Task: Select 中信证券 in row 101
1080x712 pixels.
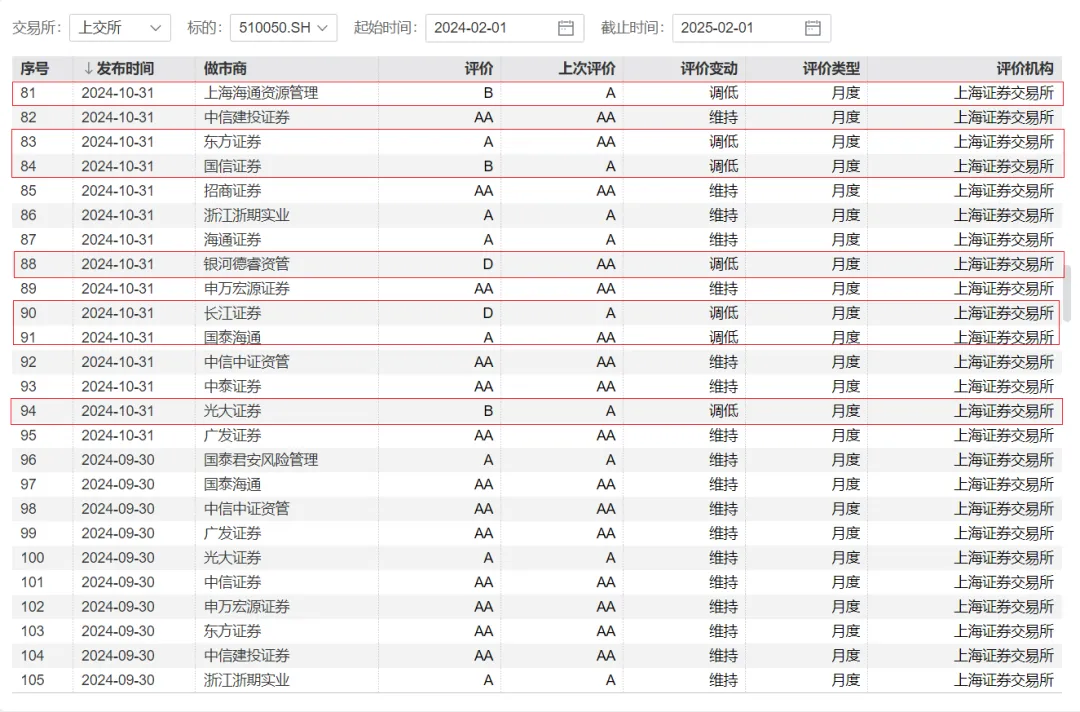Action: pos(232,582)
